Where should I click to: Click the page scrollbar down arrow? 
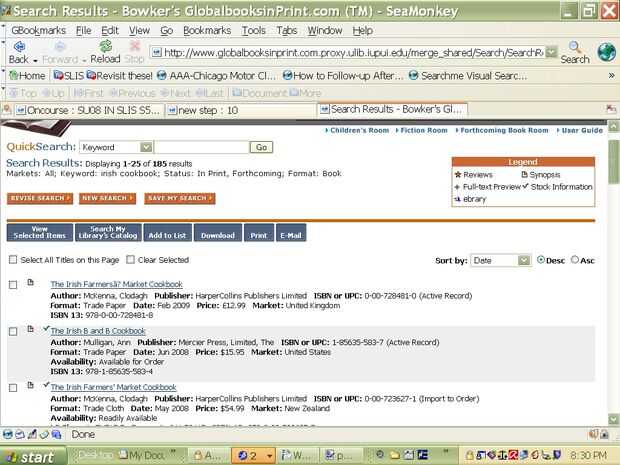pyautogui.click(x=614, y=419)
